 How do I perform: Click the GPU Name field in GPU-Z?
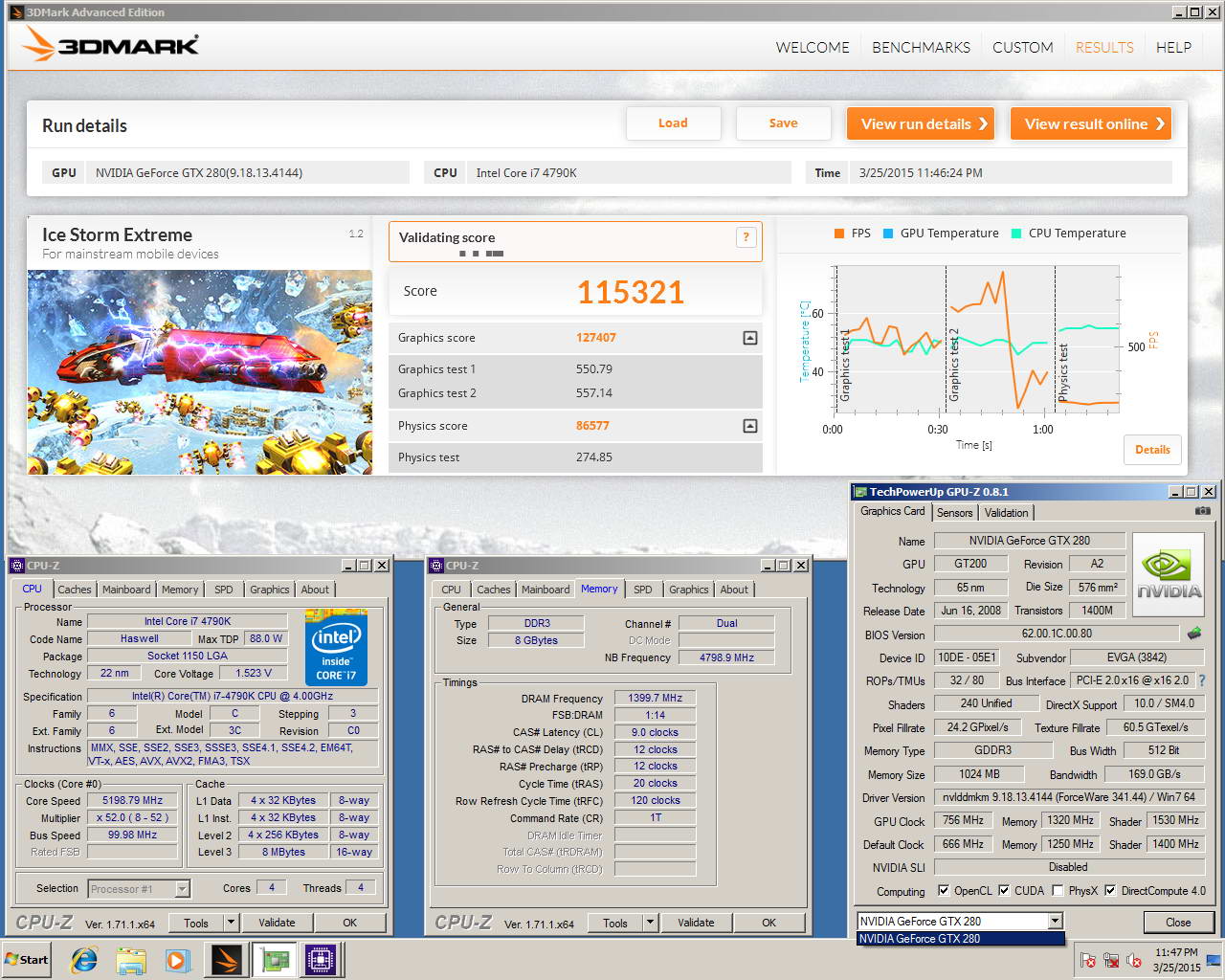(1030, 541)
